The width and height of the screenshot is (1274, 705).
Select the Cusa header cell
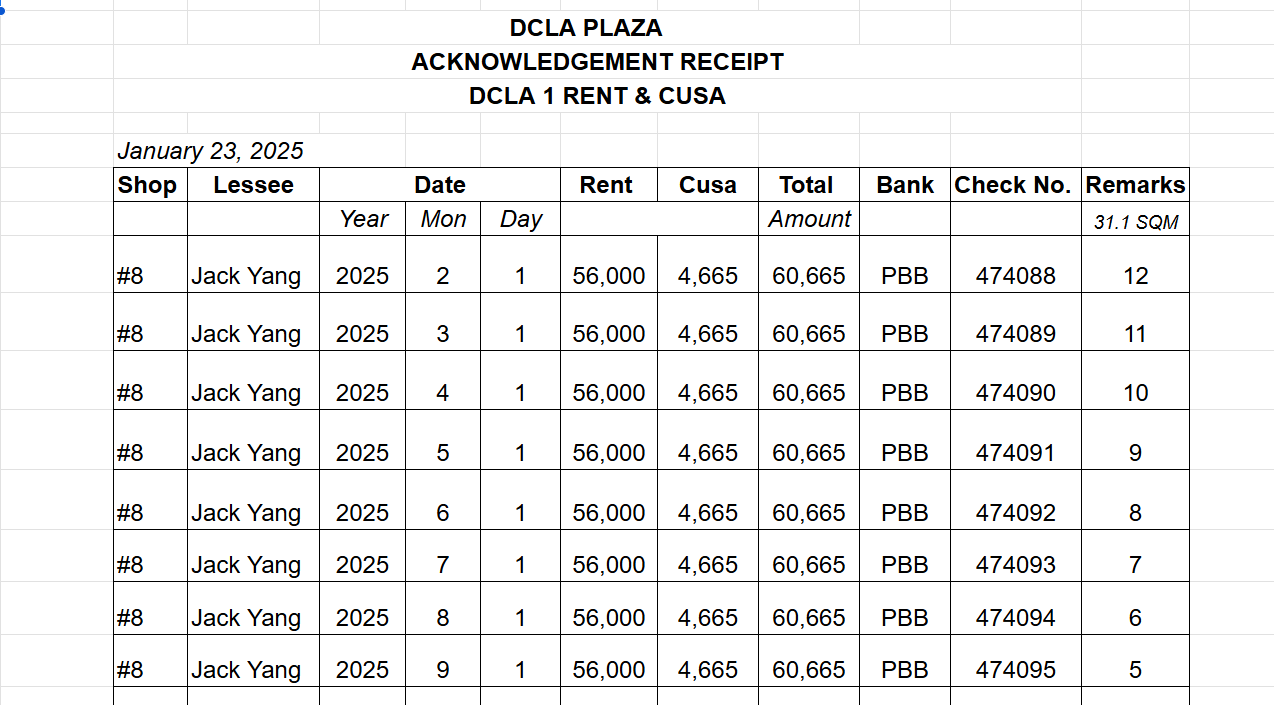(x=707, y=185)
